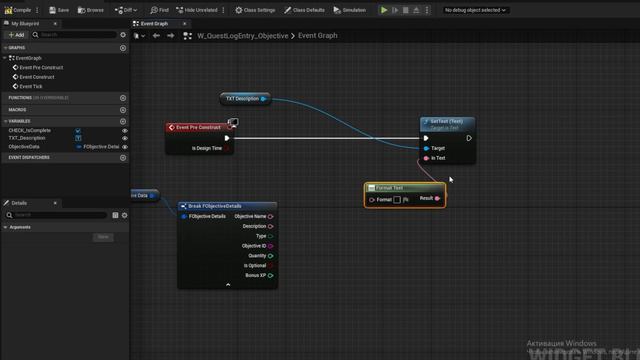The width and height of the screenshot is (640, 360).
Task: Save the blueprint asset
Action: pos(59,10)
